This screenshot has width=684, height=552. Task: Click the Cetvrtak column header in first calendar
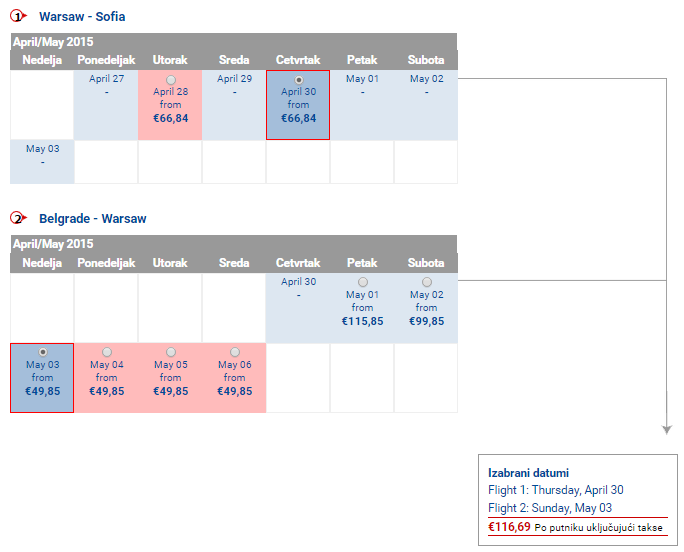[x=298, y=60]
